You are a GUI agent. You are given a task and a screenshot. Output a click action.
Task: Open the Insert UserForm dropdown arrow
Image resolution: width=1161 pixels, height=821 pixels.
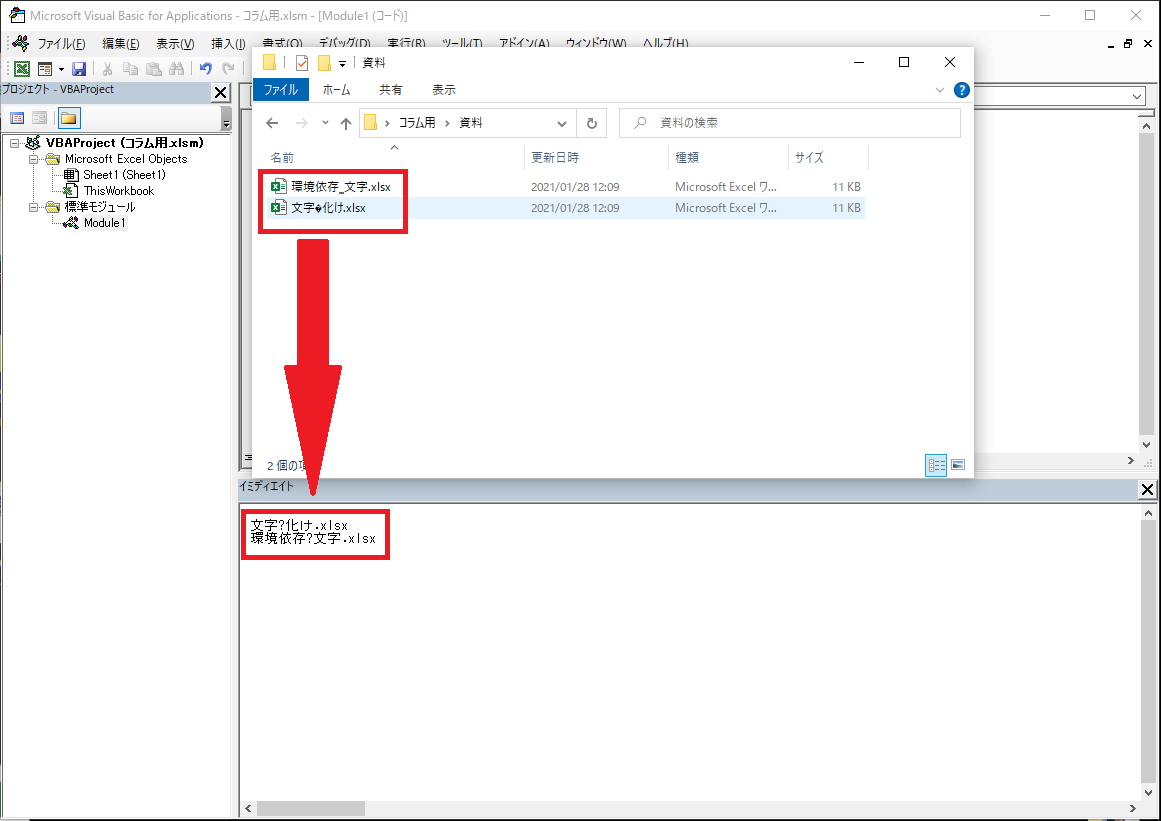pos(61,70)
